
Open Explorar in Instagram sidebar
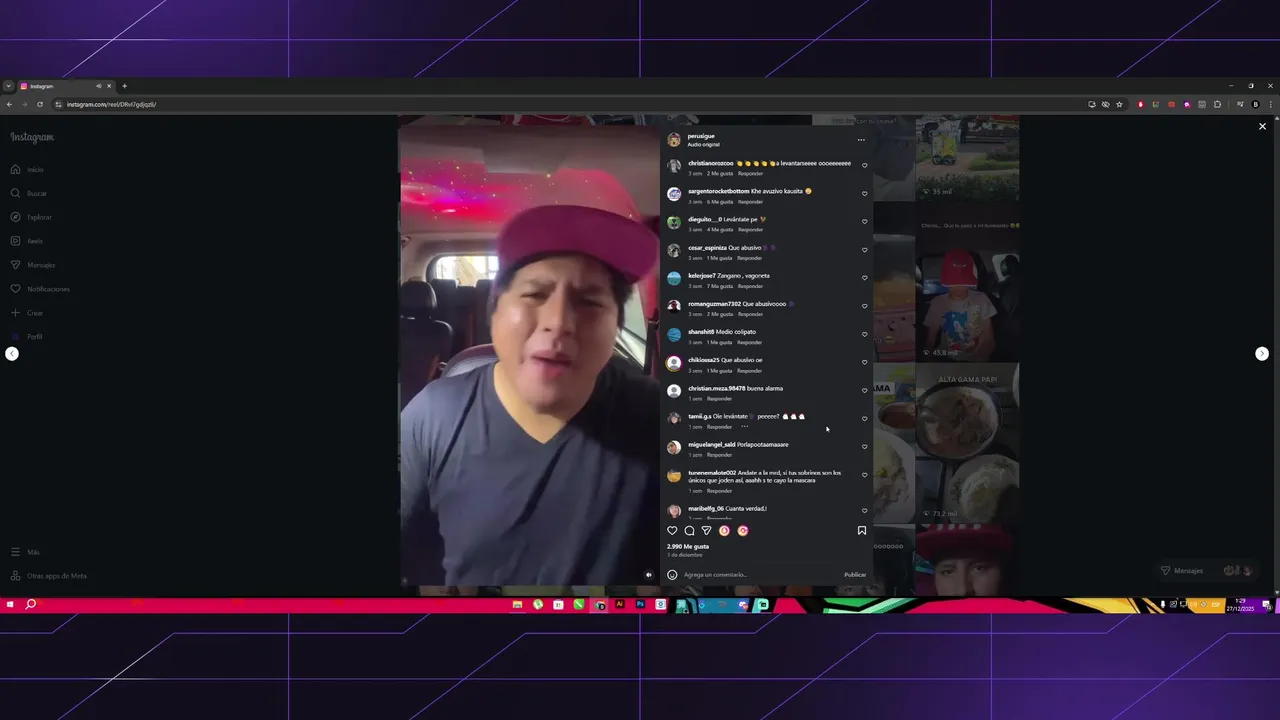pyautogui.click(x=31, y=218)
